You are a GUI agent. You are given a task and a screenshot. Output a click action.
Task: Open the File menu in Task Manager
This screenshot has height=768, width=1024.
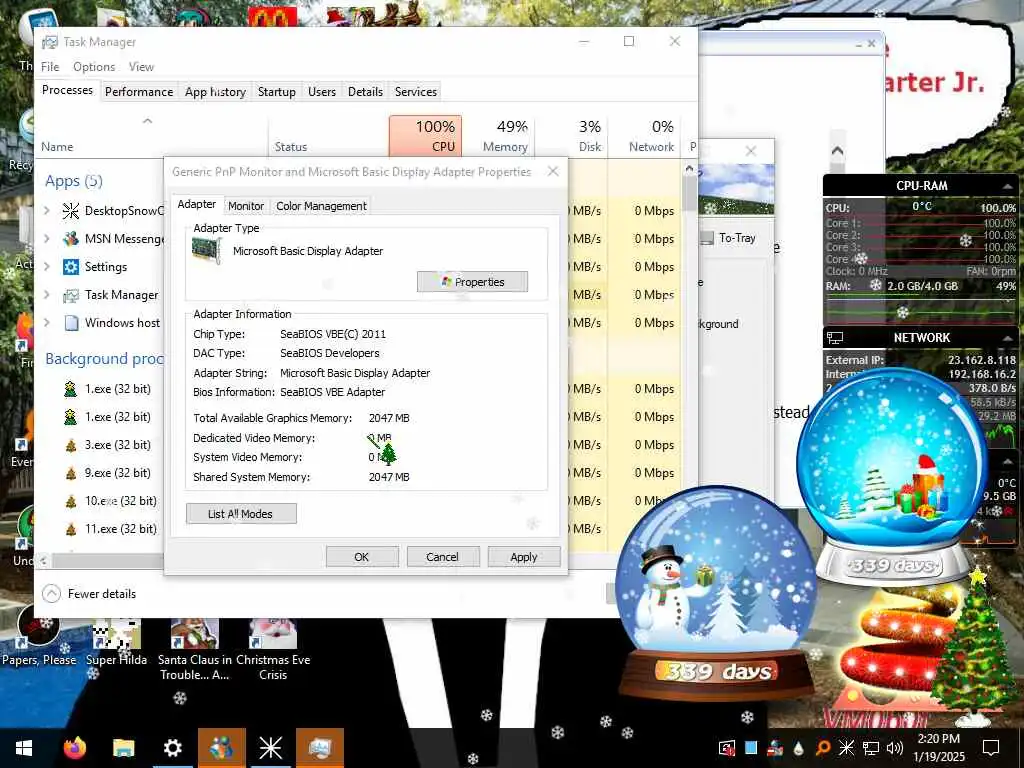50,67
